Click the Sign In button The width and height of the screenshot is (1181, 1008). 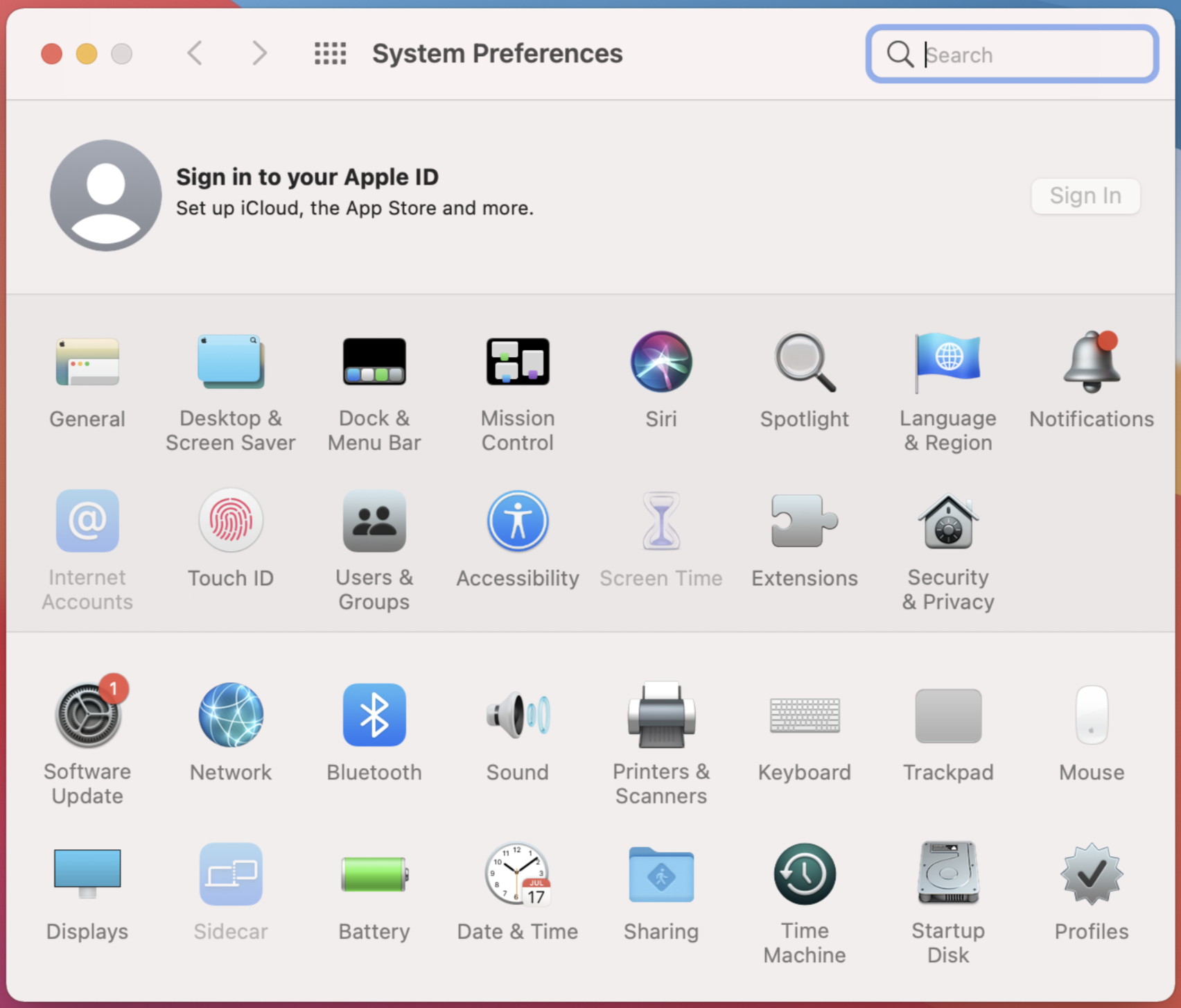[x=1085, y=196]
